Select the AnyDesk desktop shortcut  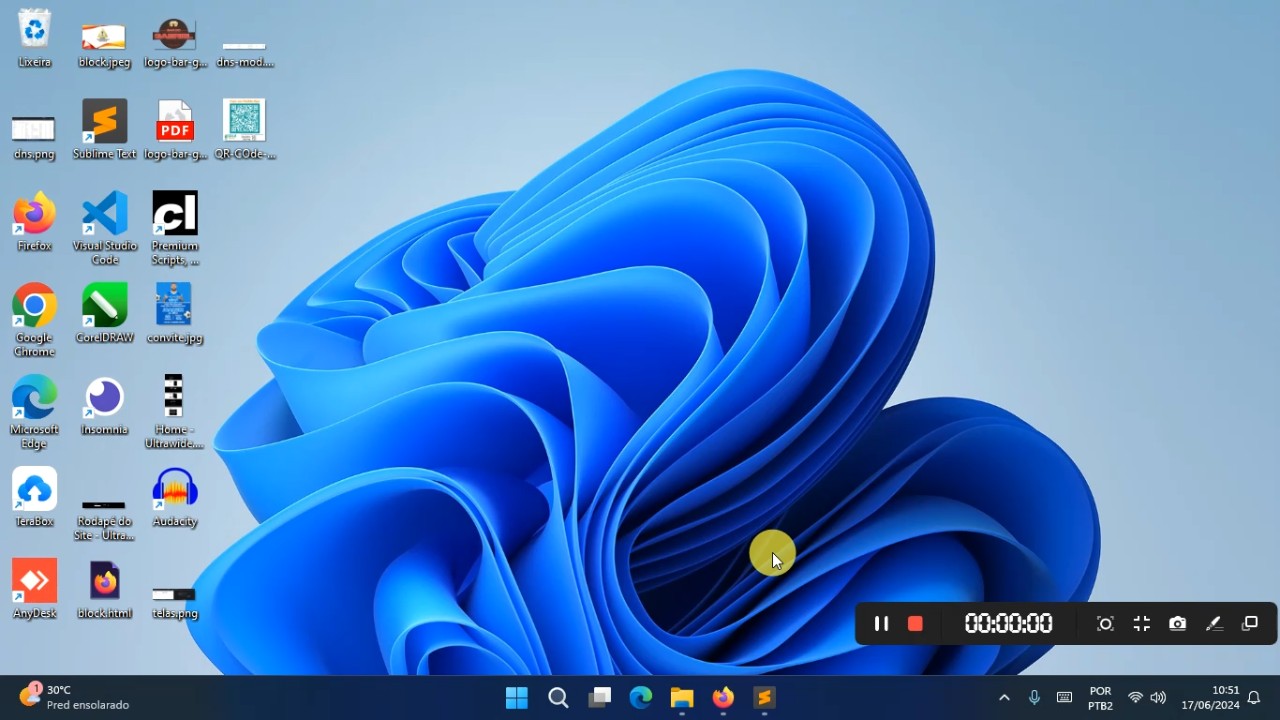coord(35,590)
